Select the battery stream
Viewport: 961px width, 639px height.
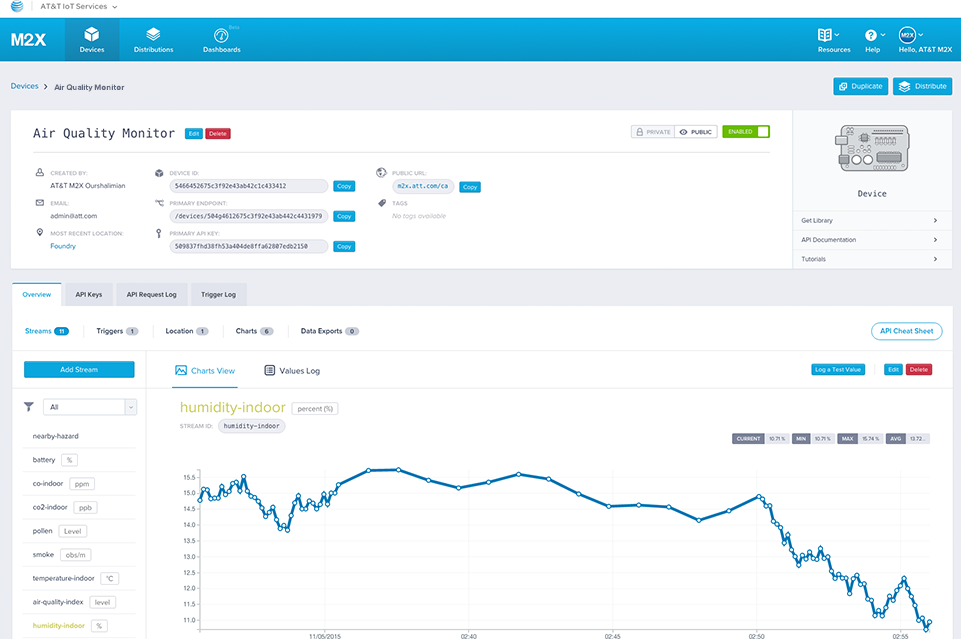coord(80,460)
